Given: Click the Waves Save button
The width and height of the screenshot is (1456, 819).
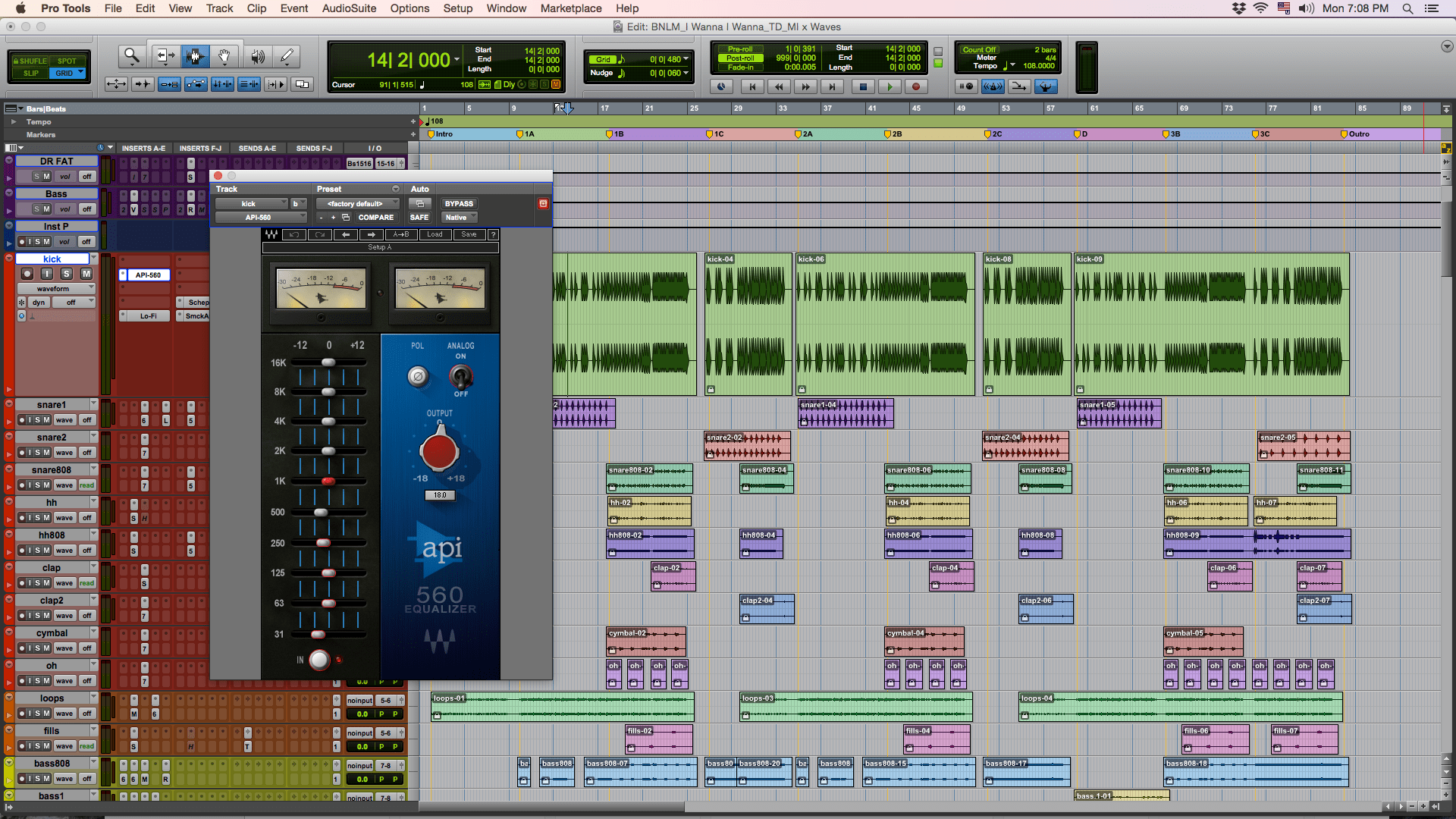Looking at the screenshot, I should click(x=469, y=234).
